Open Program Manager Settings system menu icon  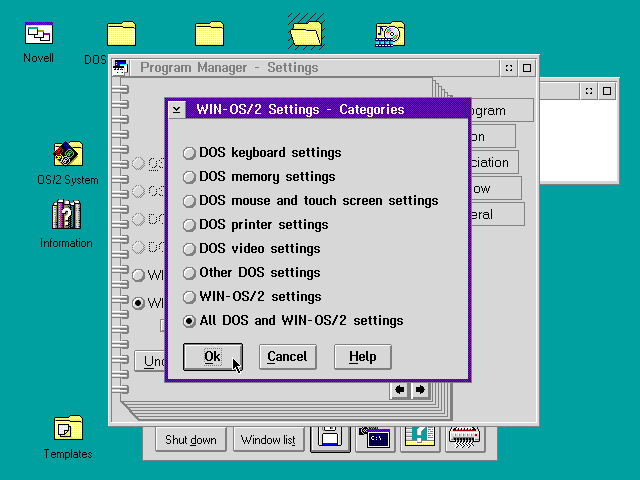tap(121, 67)
